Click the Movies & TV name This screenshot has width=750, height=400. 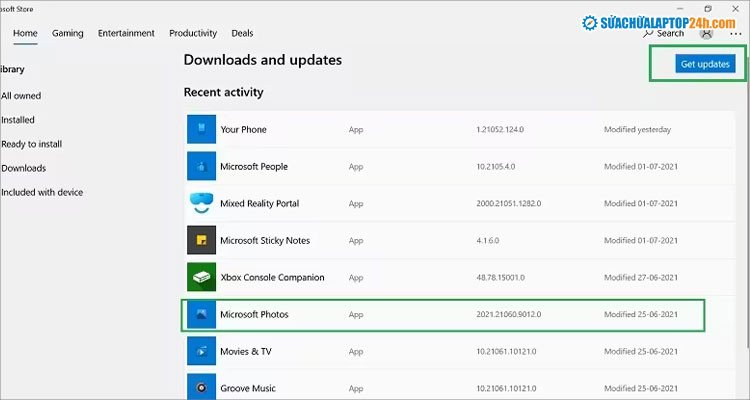pos(246,351)
